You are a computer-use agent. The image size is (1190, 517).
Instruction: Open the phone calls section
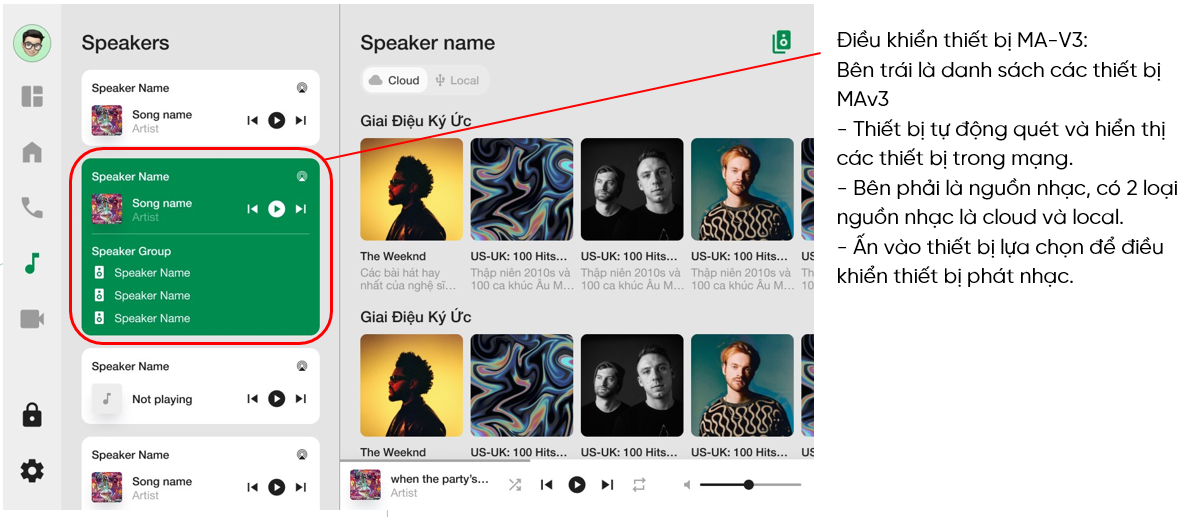tap(32, 207)
